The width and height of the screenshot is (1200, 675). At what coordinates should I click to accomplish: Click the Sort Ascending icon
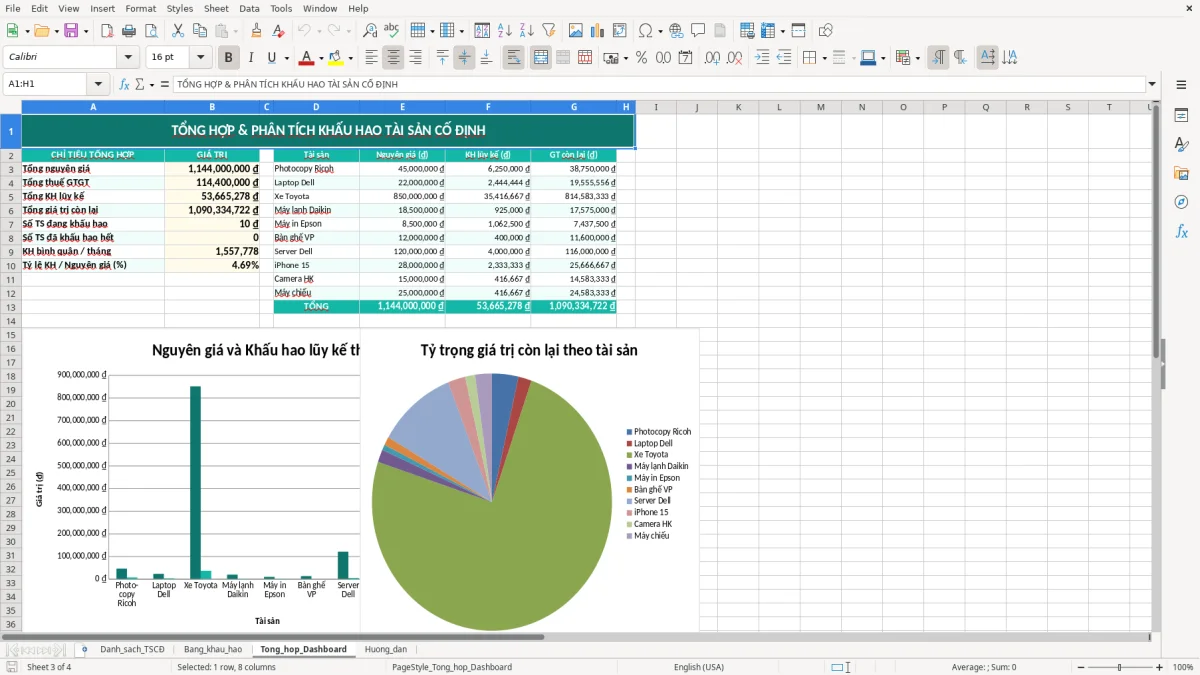pyautogui.click(x=504, y=31)
